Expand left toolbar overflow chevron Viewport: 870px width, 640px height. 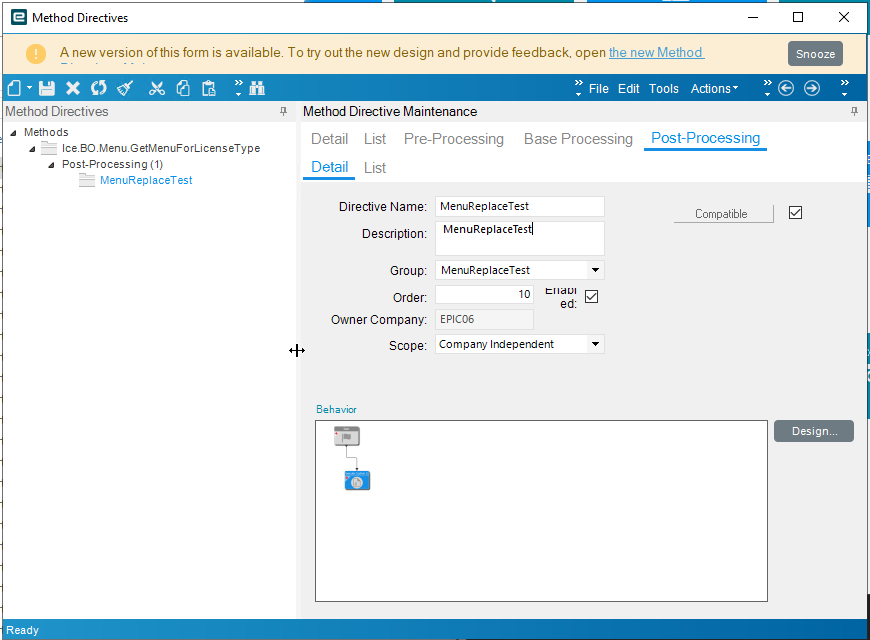pyautogui.click(x=239, y=88)
